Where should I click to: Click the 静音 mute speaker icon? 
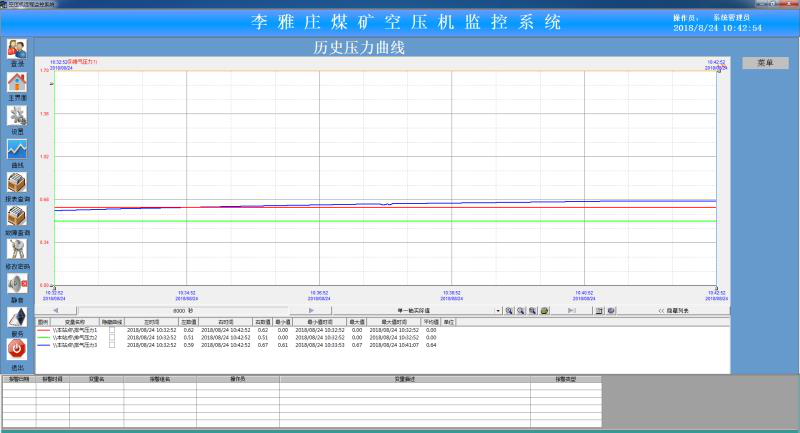(x=17, y=284)
